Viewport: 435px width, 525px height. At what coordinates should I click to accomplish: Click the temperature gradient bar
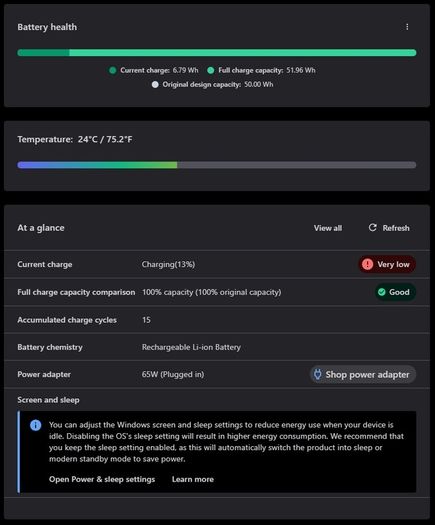(217, 165)
